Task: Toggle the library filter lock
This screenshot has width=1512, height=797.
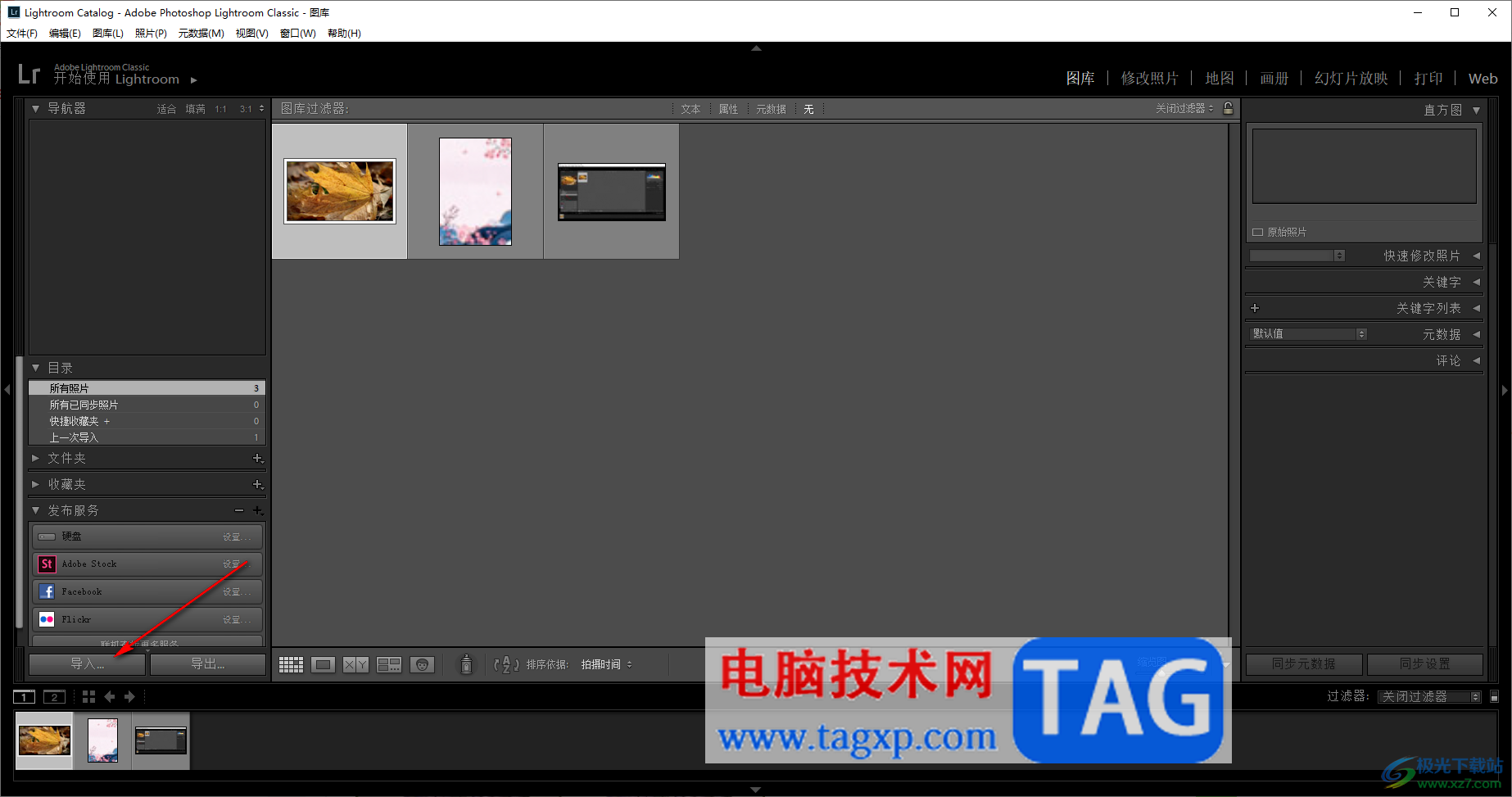Action: pos(1228,108)
